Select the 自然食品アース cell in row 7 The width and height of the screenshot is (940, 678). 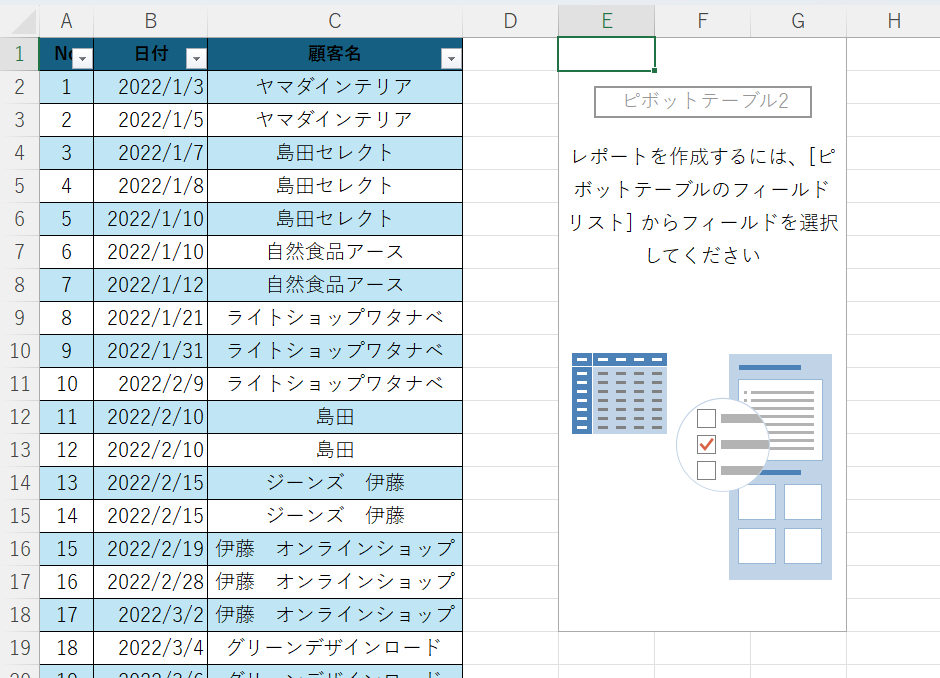335,252
